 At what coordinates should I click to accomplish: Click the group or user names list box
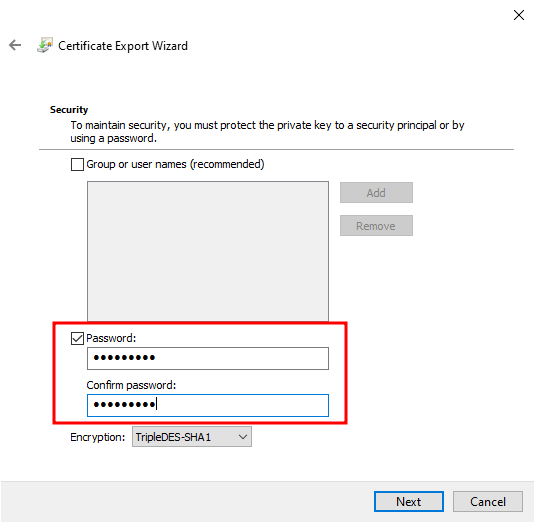point(208,251)
